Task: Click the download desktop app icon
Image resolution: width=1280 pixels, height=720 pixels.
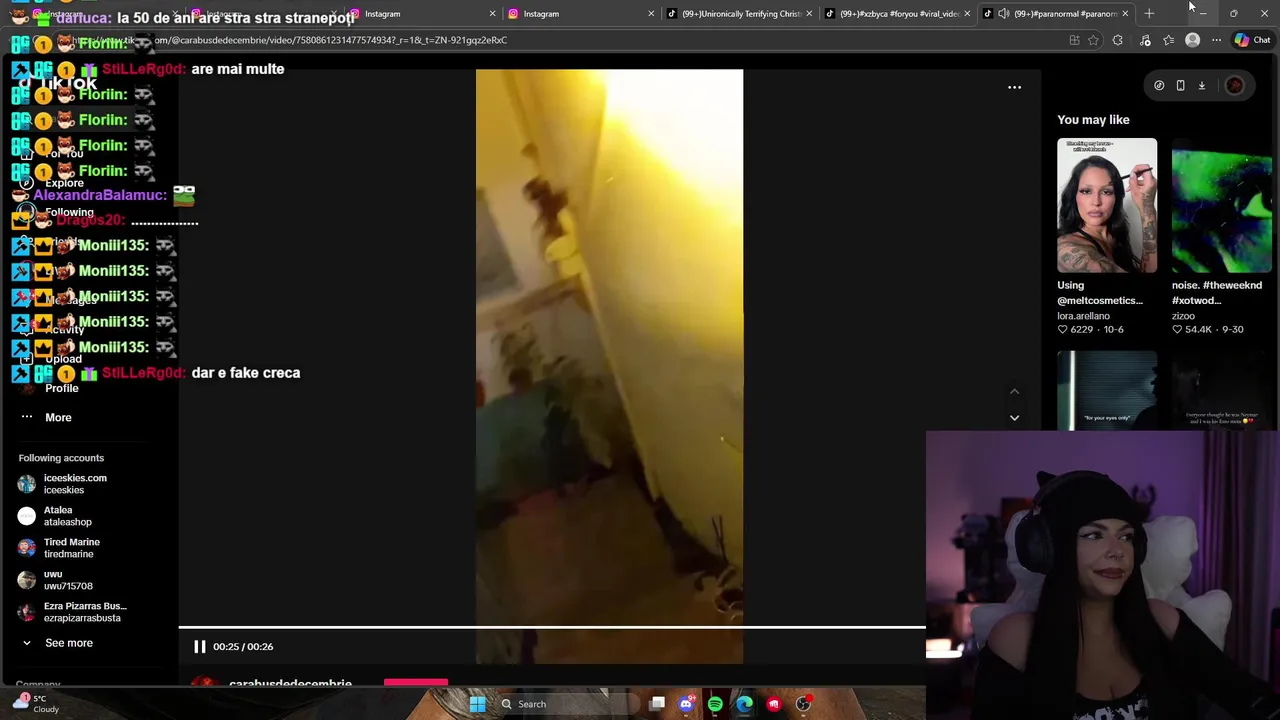Action: point(1202,86)
